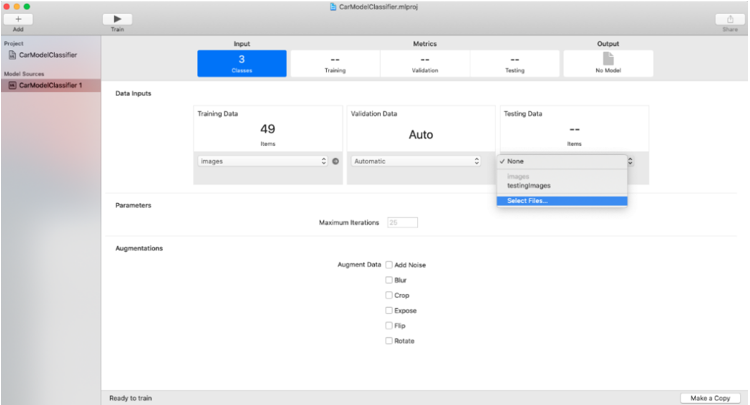Viewport: 750px width, 405px height.
Task: Click the Add plus icon
Action: (17, 19)
